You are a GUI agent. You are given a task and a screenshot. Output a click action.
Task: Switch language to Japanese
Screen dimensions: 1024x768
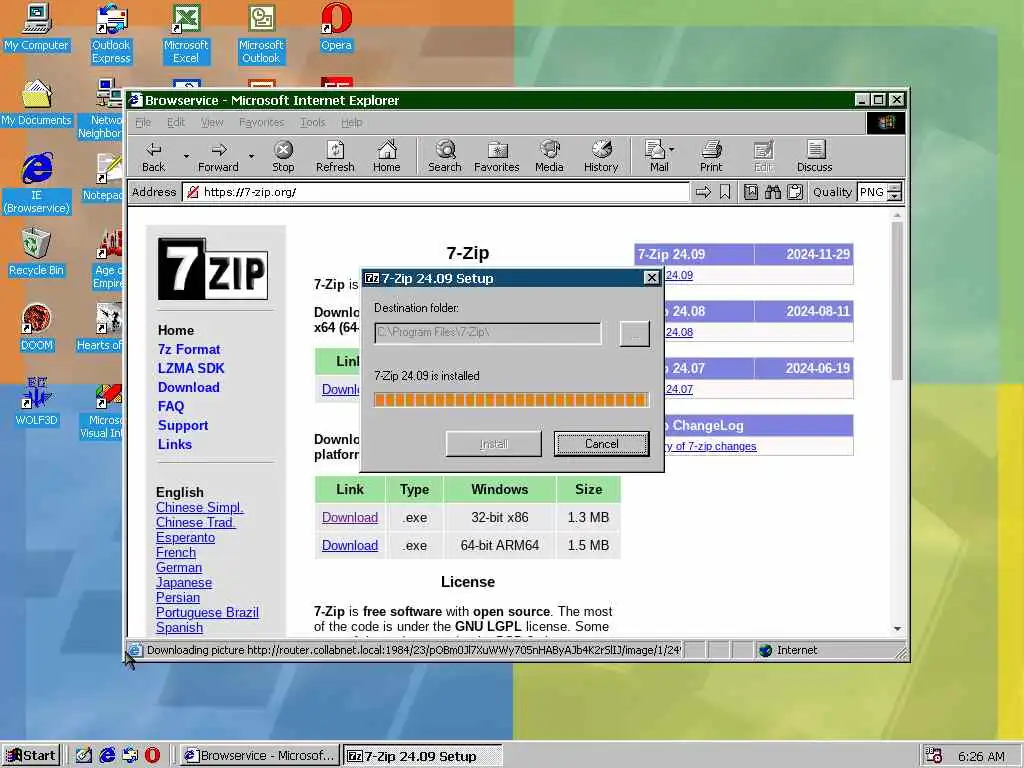point(184,583)
